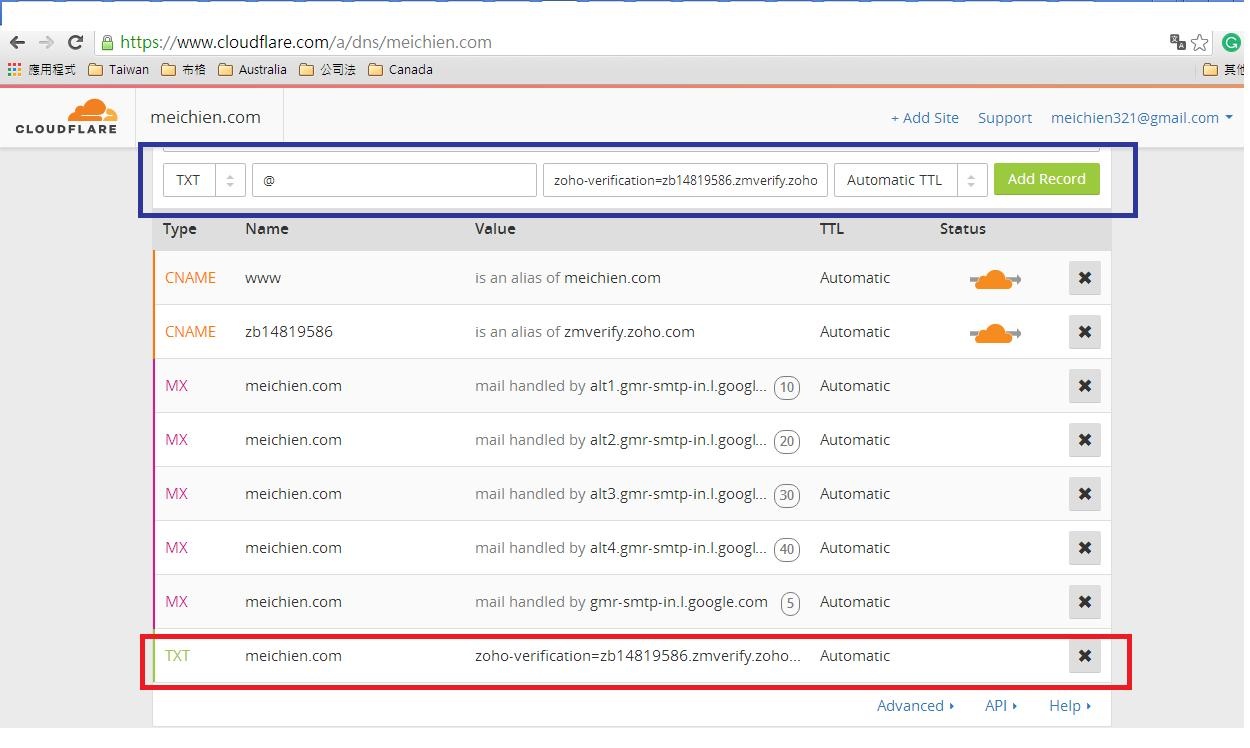This screenshot has height=748, width=1250.
Task: Expand the Advanced options link
Action: (x=915, y=705)
